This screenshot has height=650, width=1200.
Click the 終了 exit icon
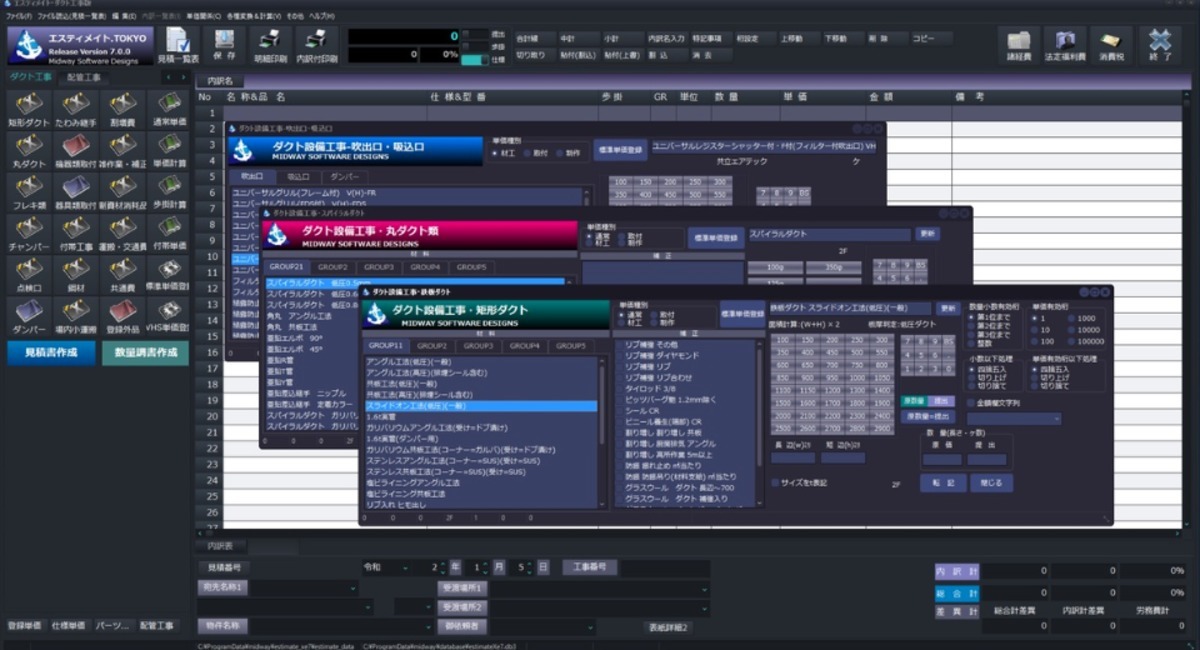pos(1160,42)
